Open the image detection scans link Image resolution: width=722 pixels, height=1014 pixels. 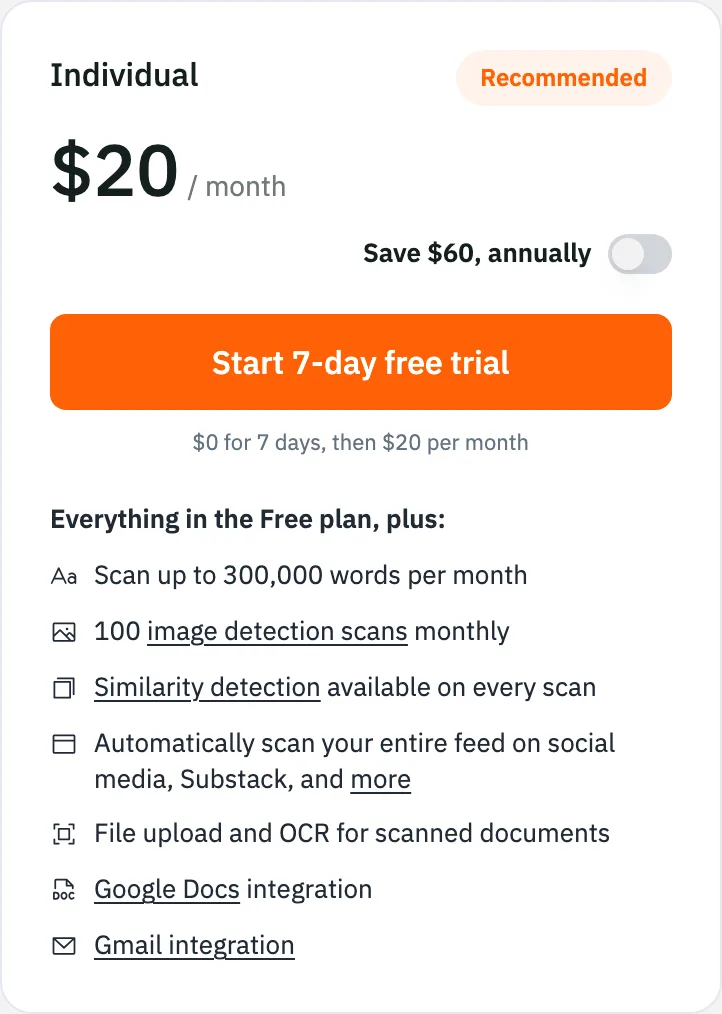tap(278, 632)
